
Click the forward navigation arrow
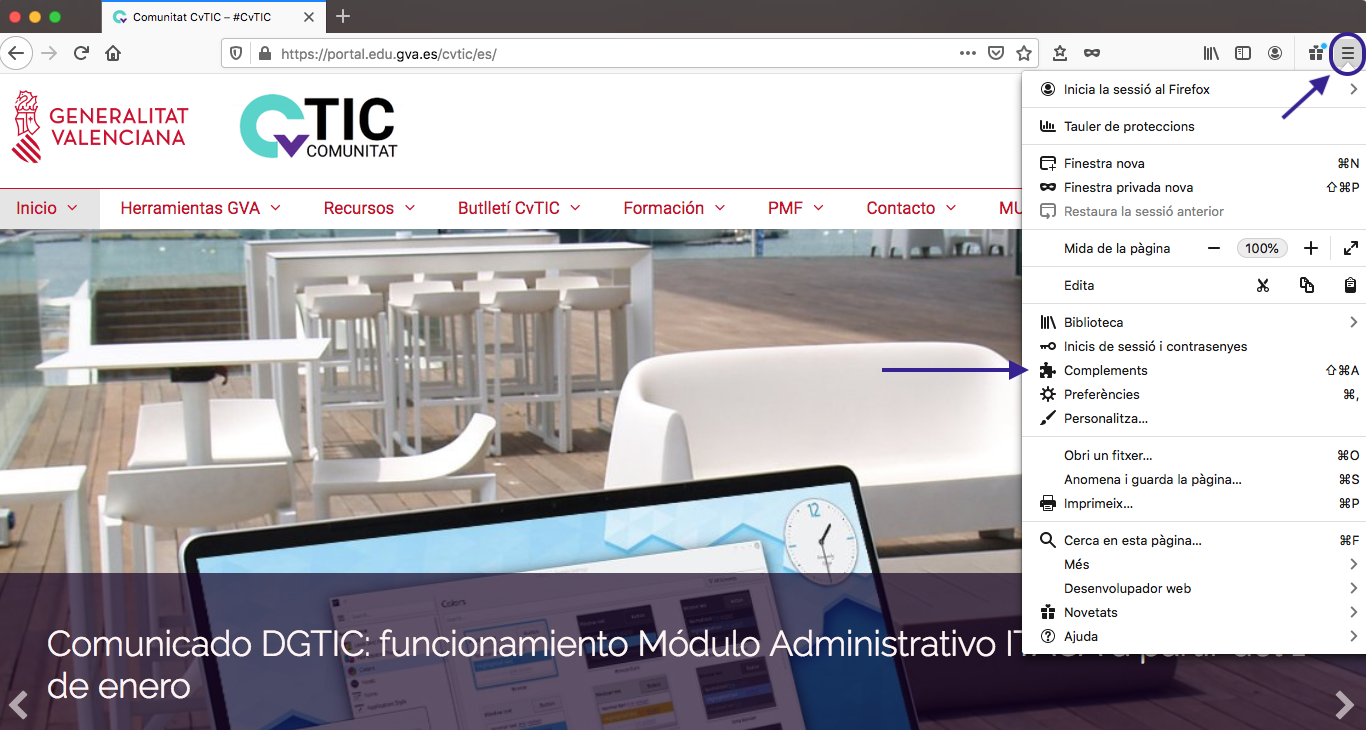tap(49, 53)
